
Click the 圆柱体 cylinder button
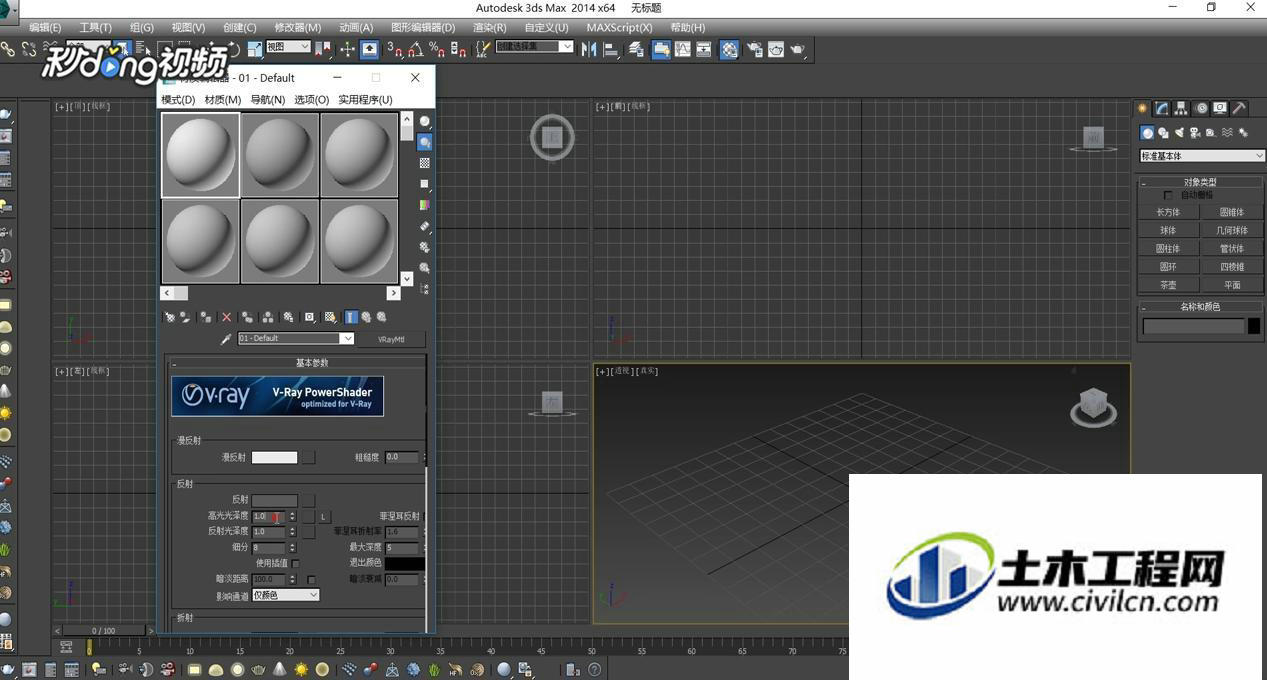pos(1168,248)
